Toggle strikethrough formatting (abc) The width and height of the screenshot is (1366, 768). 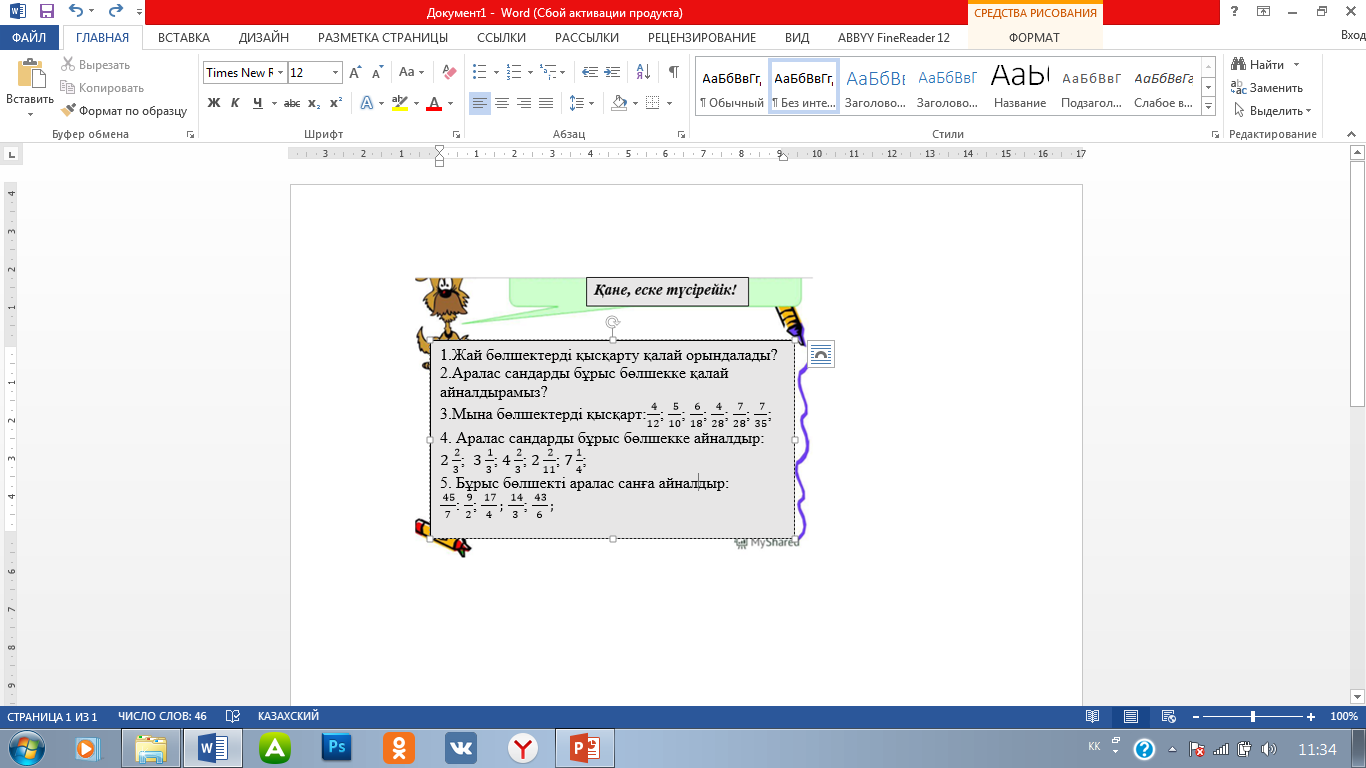(x=292, y=103)
